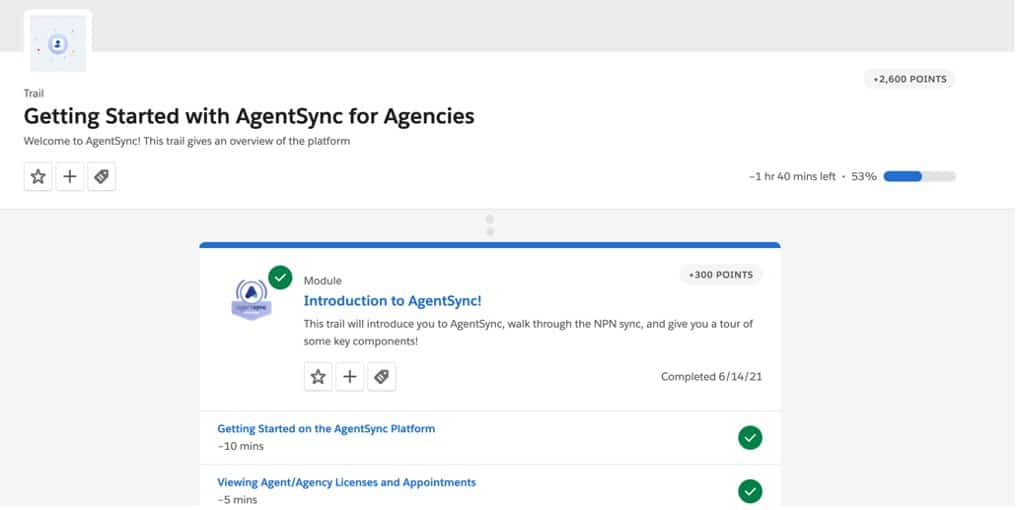This screenshot has height=510, width=1017.
Task: Click checkmark for Getting Started on AgentSync Platform
Action: [x=750, y=438]
